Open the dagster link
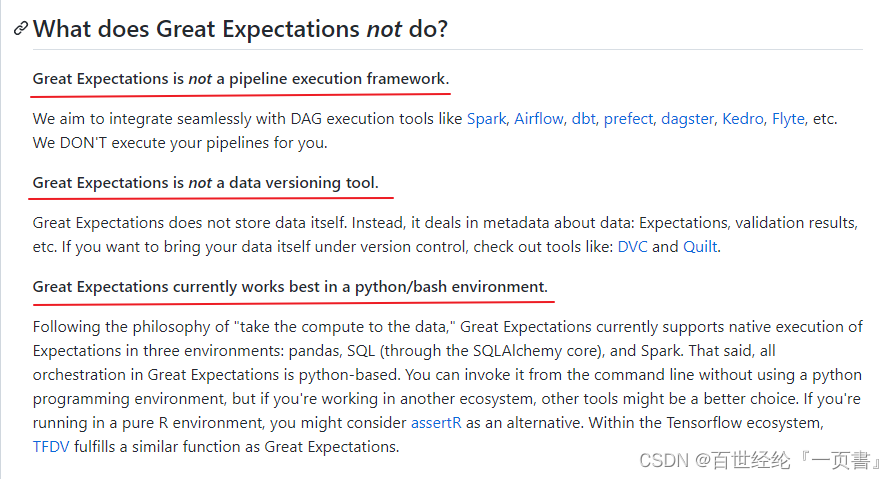The height and width of the screenshot is (479, 894). coord(687,119)
